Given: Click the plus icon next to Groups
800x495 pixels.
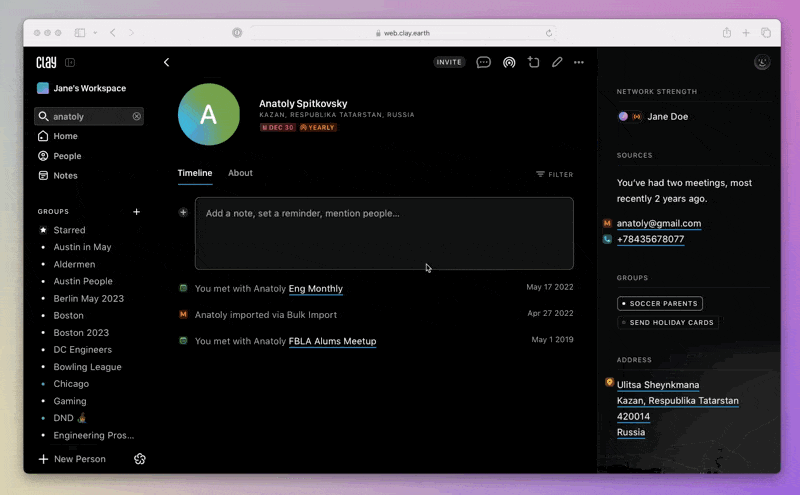Looking at the screenshot, I should pyautogui.click(x=137, y=212).
